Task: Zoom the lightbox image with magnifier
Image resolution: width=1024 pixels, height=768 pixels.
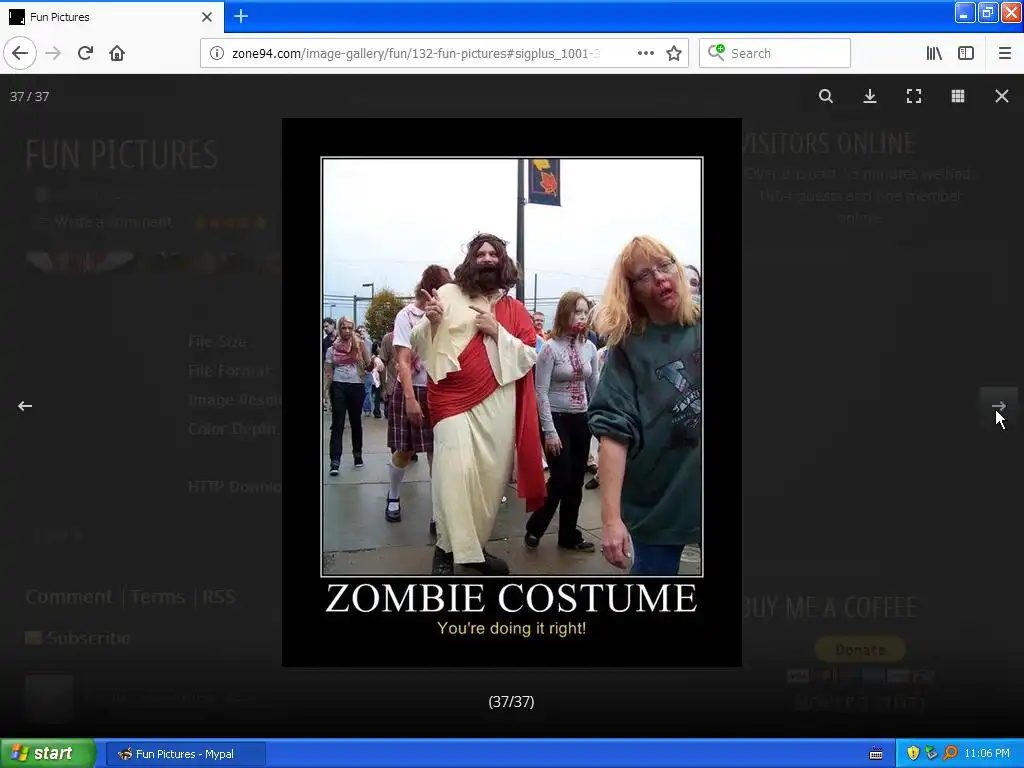Action: coord(825,96)
